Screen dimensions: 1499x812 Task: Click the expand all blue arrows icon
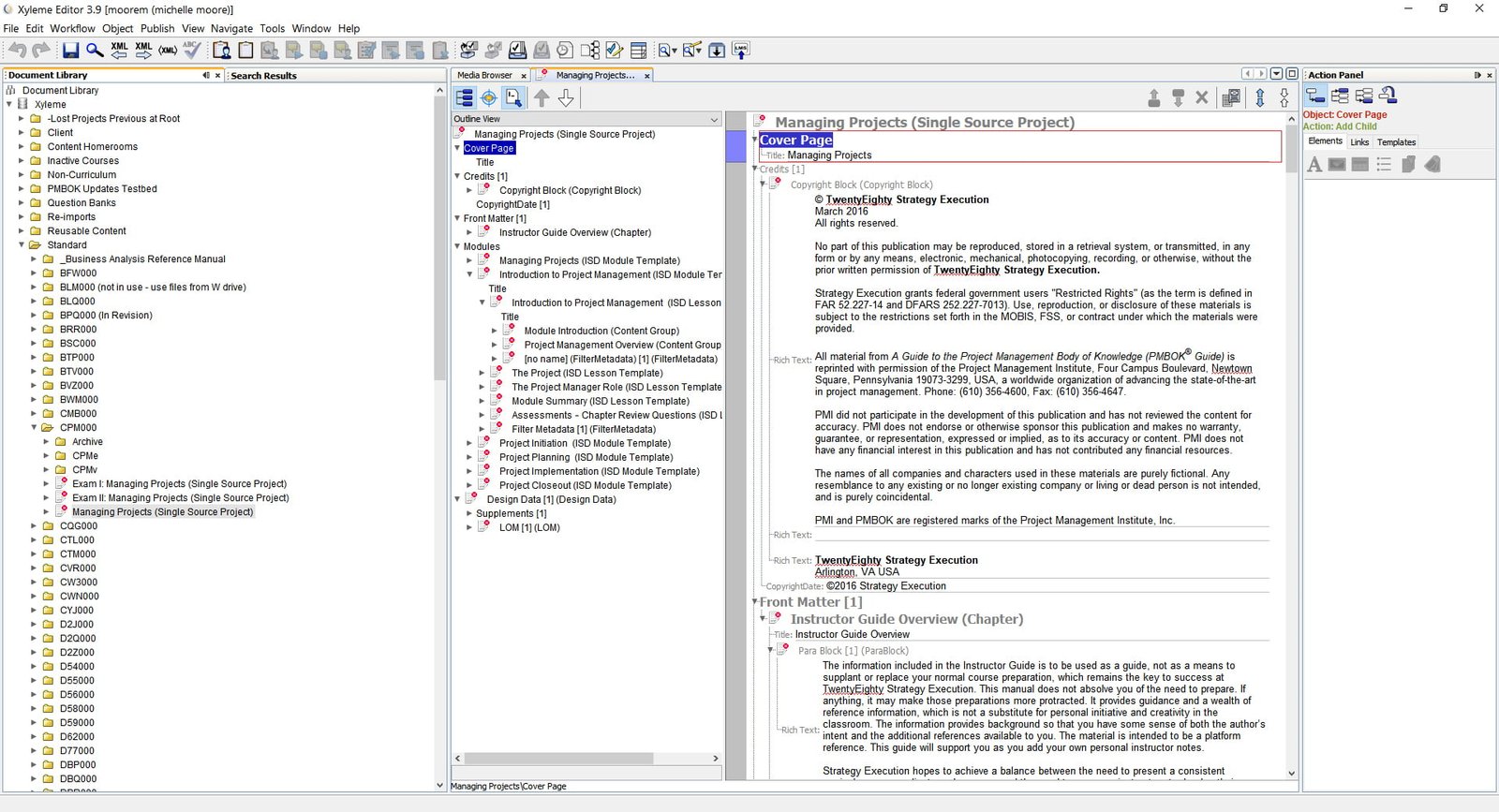point(1260,97)
